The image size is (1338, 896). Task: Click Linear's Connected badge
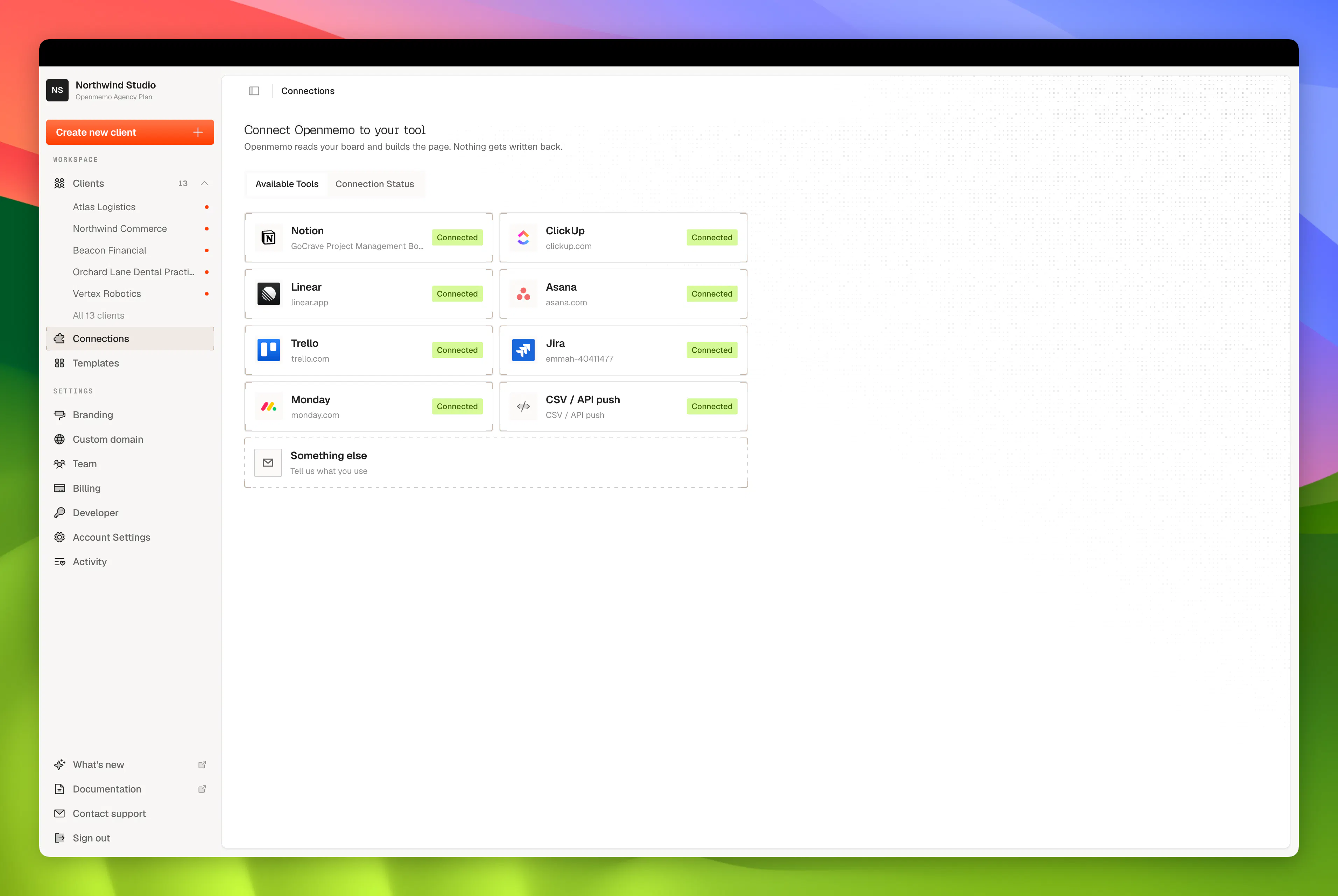(x=457, y=294)
